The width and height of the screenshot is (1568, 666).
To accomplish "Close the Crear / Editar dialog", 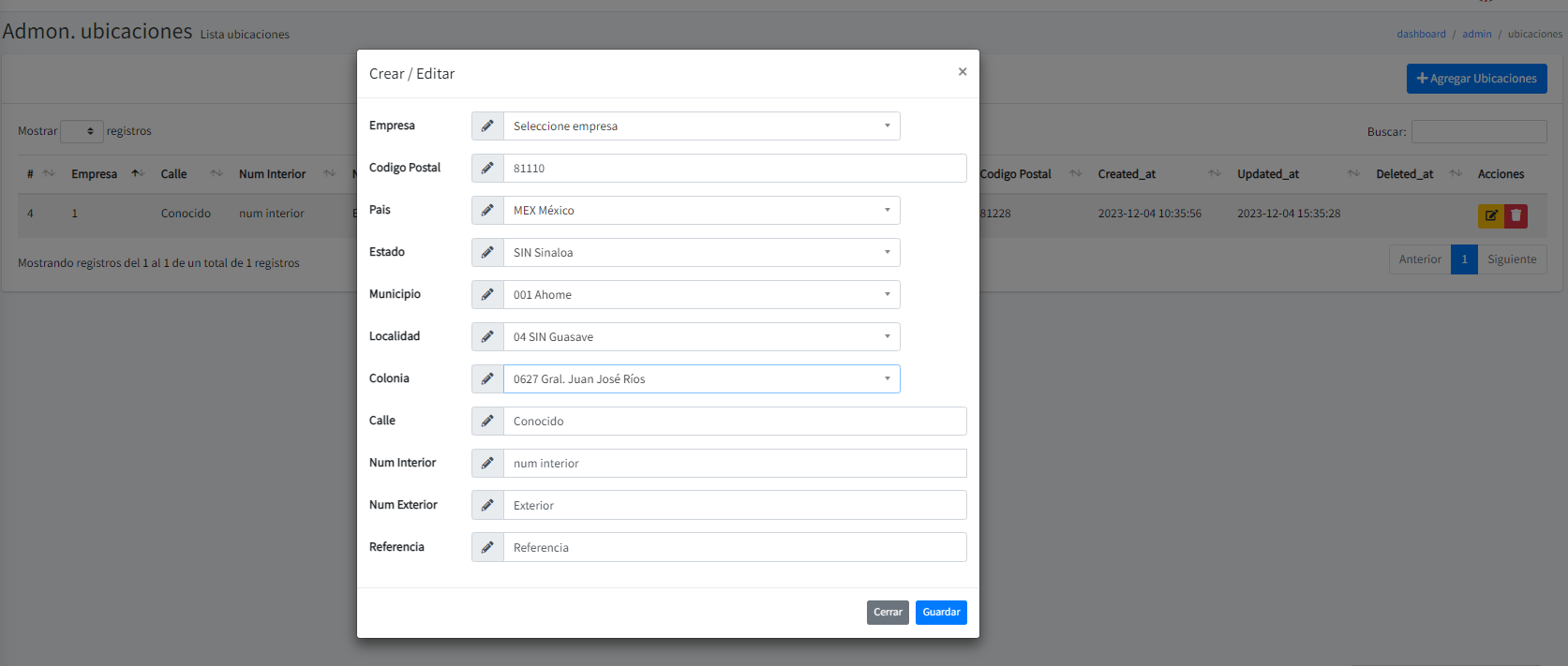I will click(x=962, y=72).
